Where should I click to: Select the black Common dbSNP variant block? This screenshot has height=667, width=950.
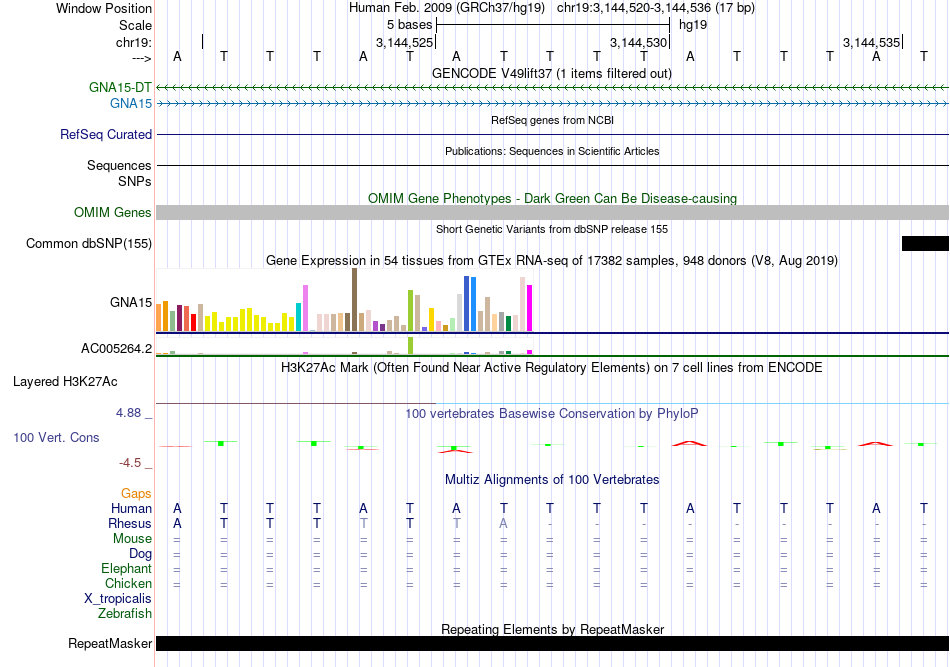[925, 244]
